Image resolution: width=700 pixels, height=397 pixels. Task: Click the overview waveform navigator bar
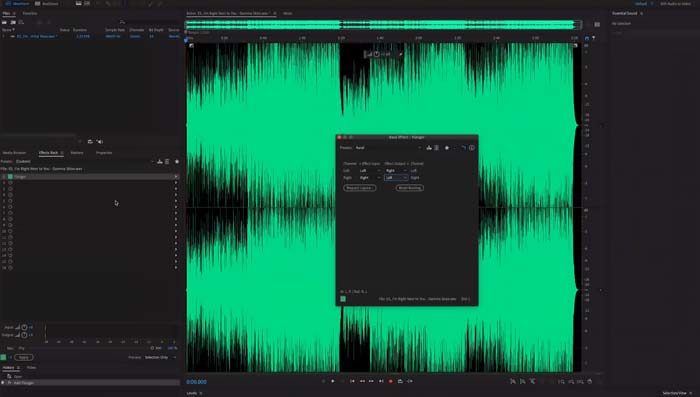click(x=383, y=25)
